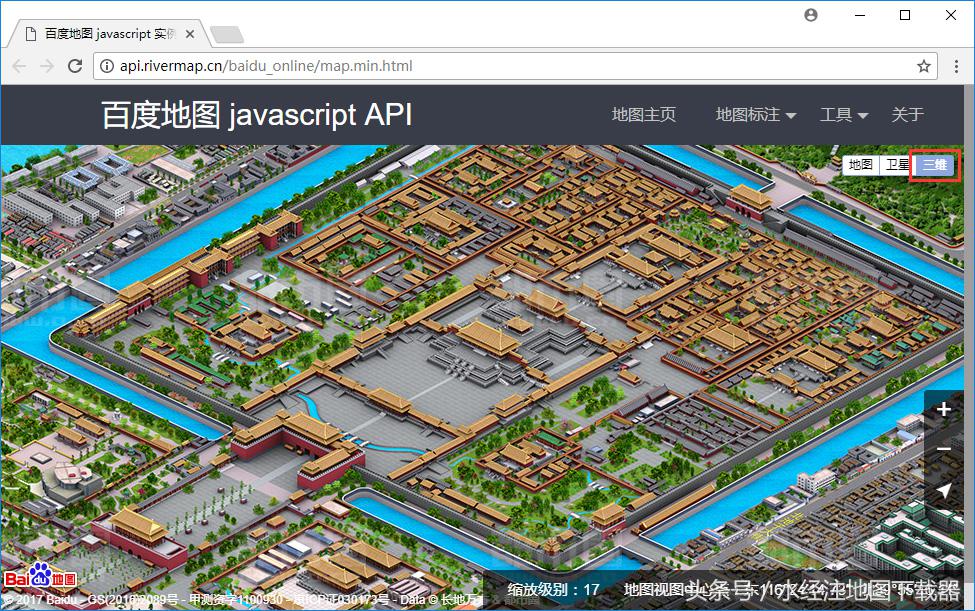
Task: Click the browser refresh icon
Action: (x=75, y=66)
